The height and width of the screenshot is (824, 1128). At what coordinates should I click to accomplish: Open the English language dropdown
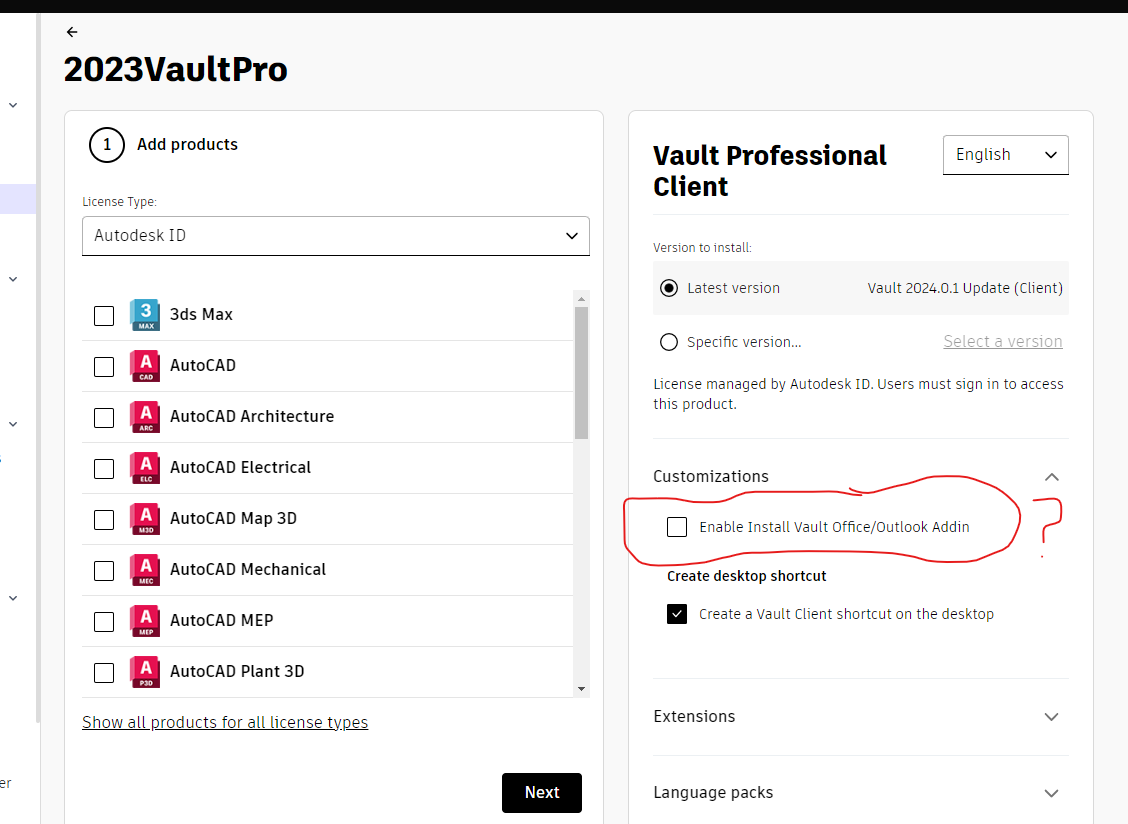pyautogui.click(x=1005, y=154)
